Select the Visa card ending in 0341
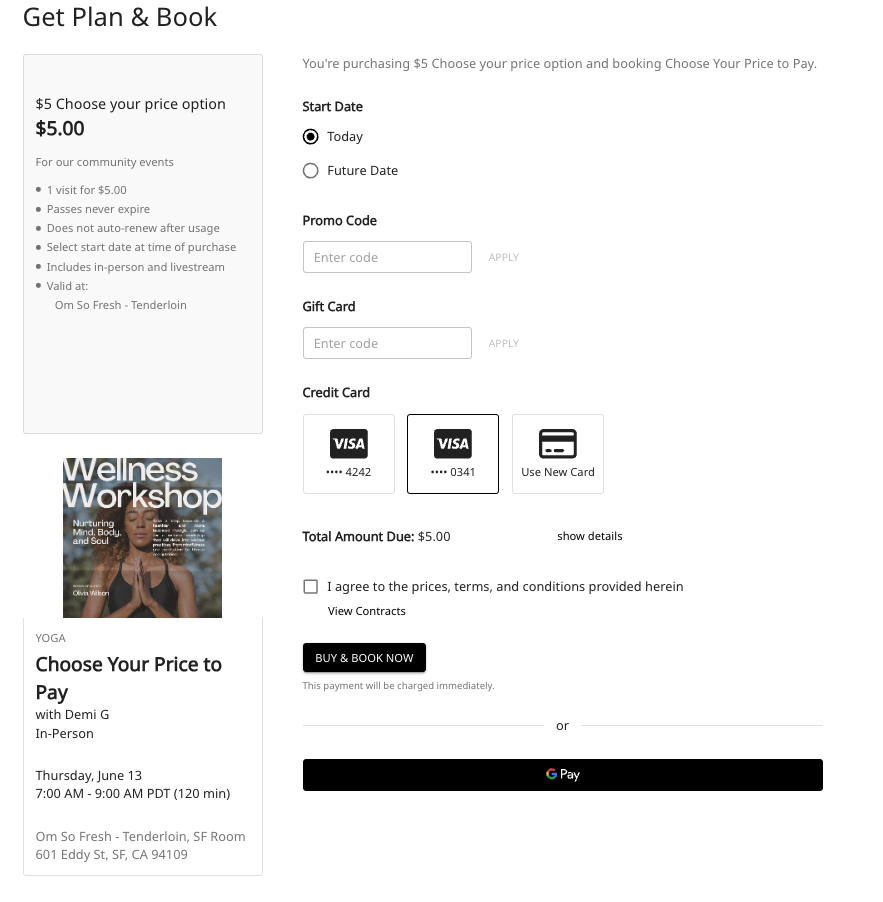Viewport: 883px width, 902px height. tap(453, 454)
